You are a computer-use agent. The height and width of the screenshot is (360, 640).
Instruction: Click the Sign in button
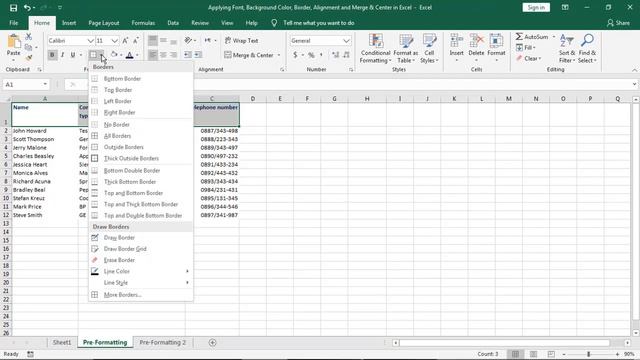point(536,7)
